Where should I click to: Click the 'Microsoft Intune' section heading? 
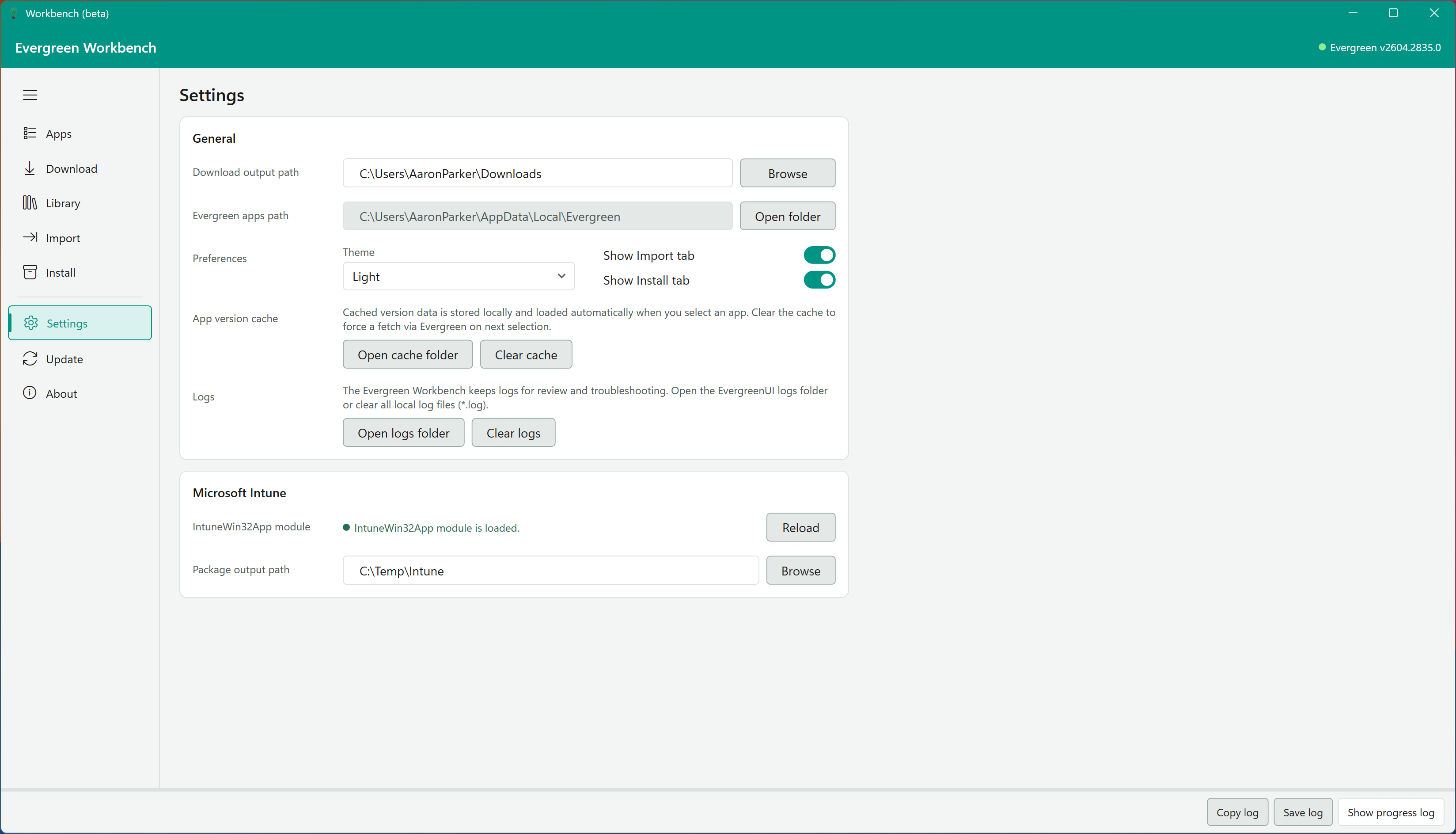coord(239,493)
